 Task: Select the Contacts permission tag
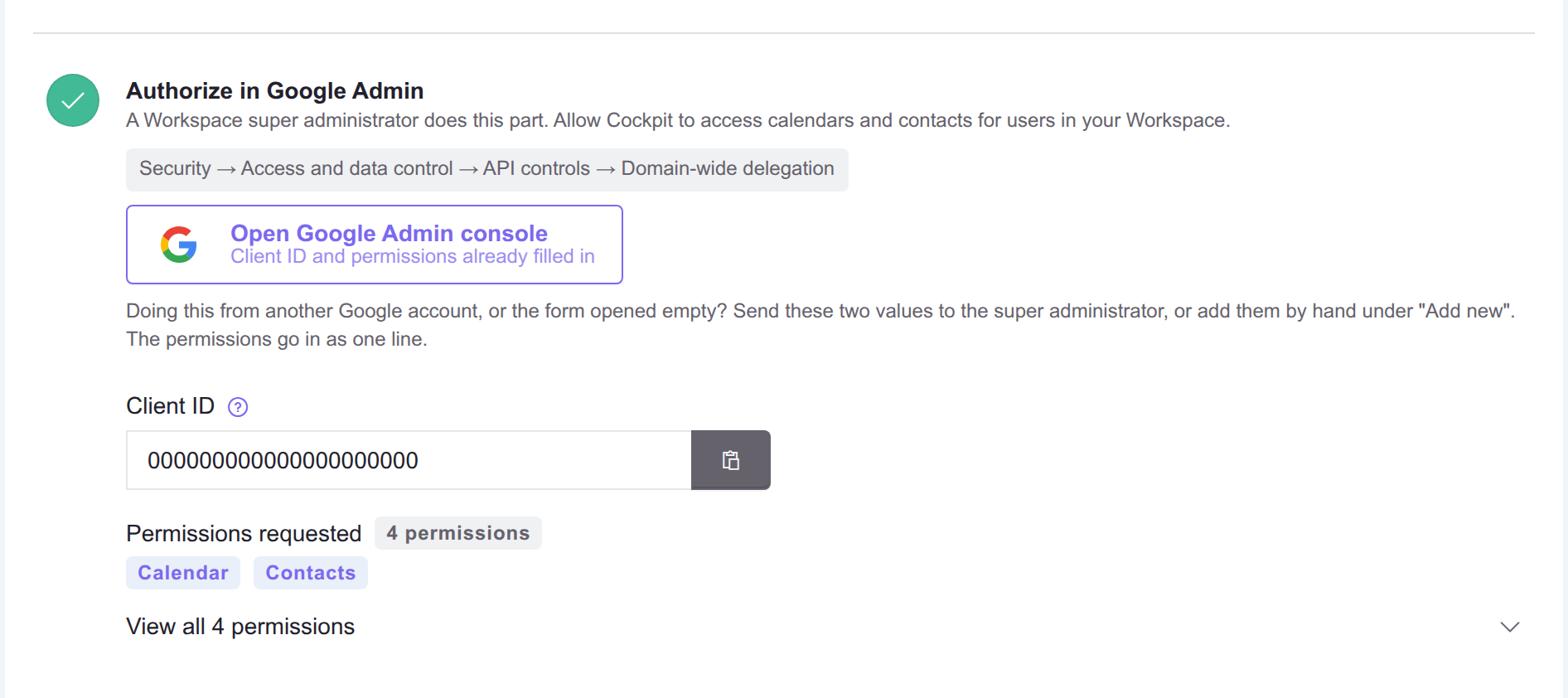pyautogui.click(x=311, y=573)
